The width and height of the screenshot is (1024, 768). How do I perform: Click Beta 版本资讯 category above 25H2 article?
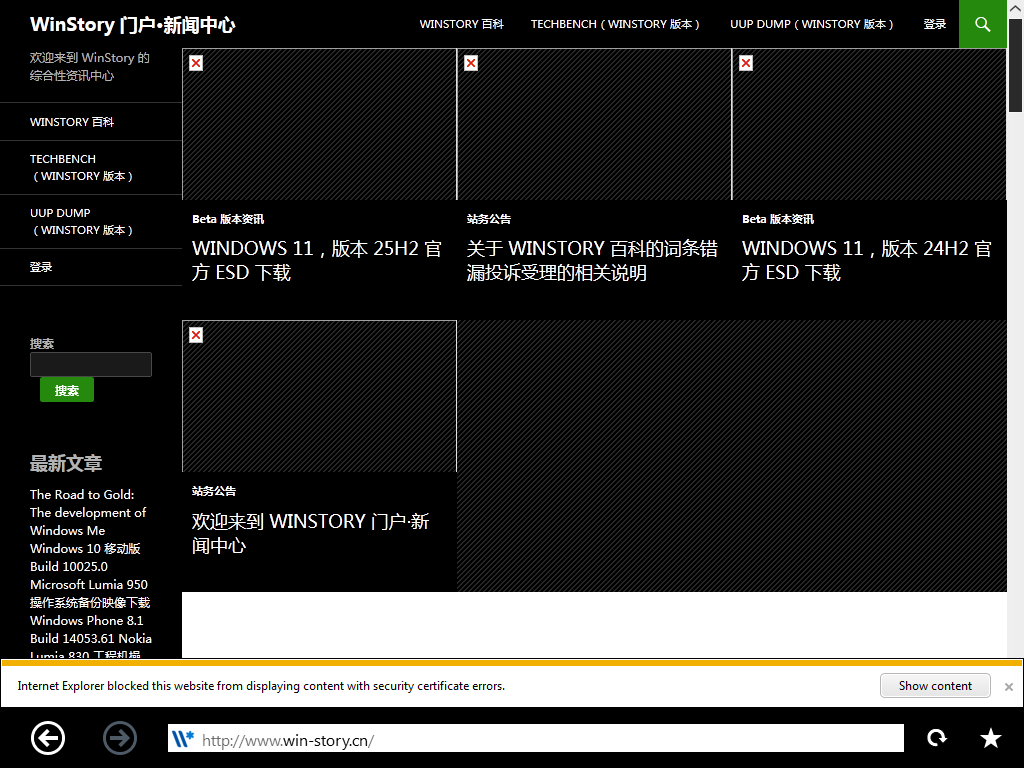tap(228, 219)
